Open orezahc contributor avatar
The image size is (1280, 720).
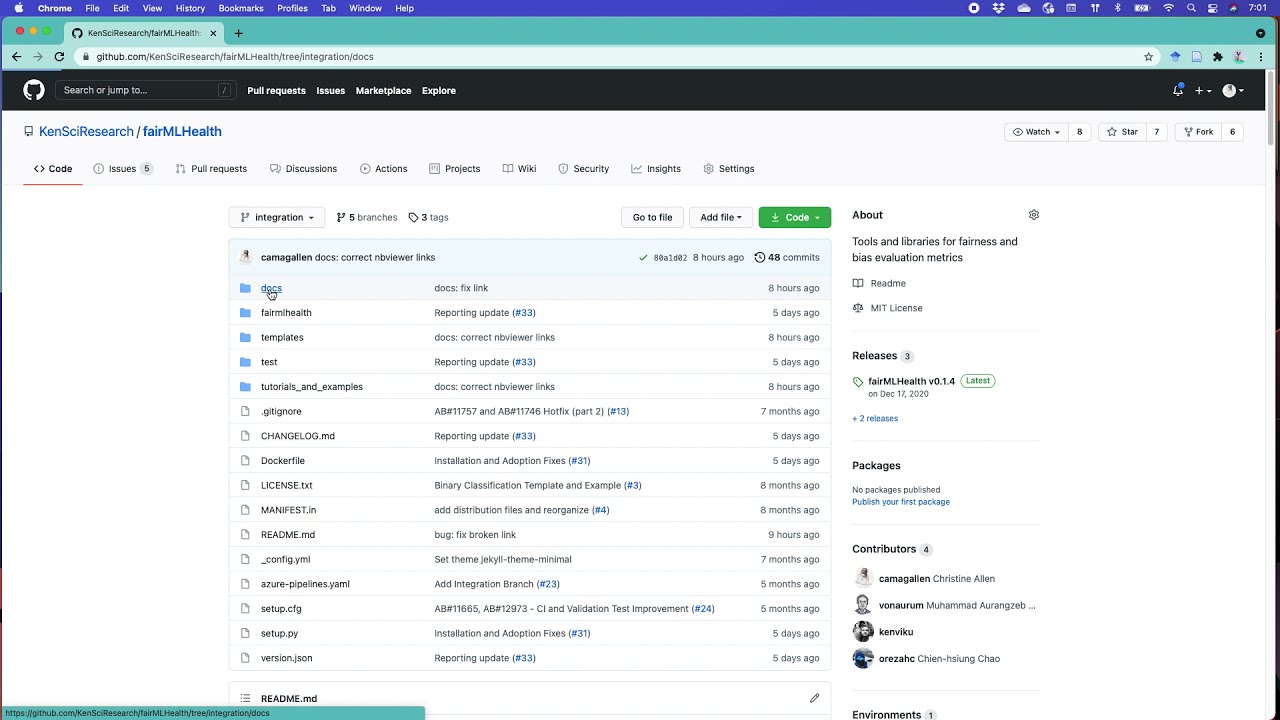click(x=863, y=658)
